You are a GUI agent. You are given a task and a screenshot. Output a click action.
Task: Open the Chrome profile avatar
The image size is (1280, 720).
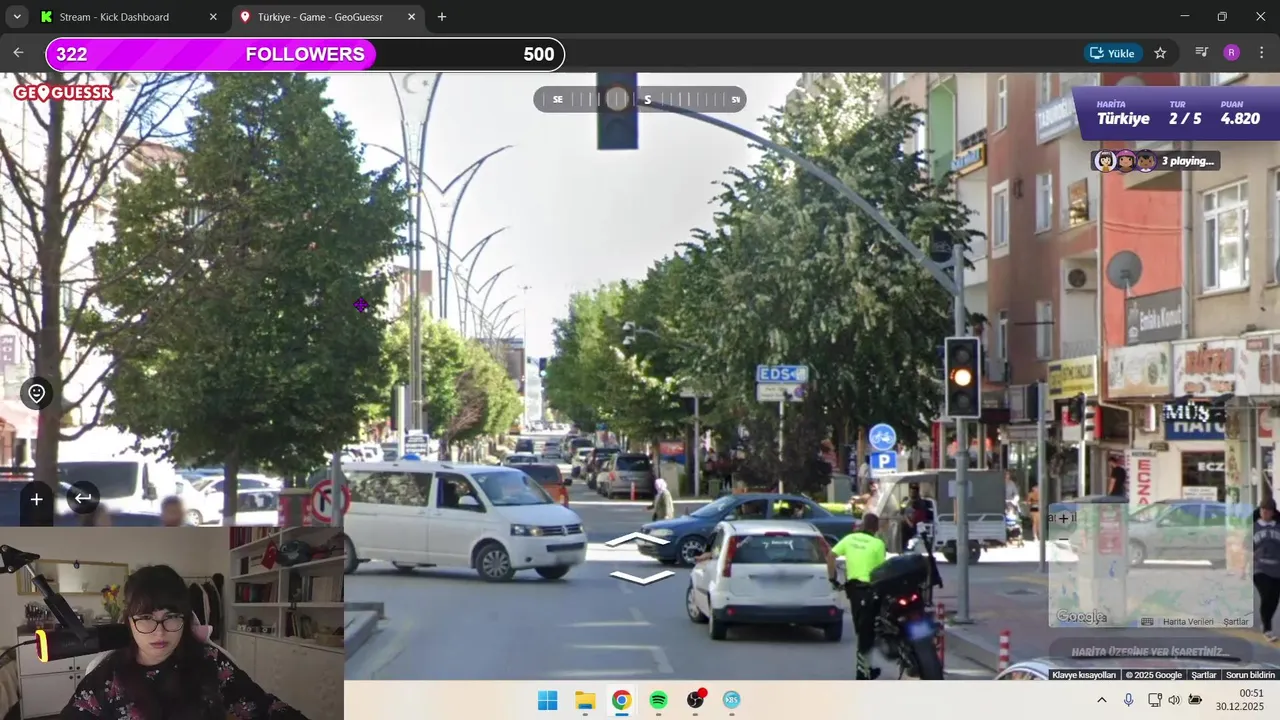(x=1231, y=53)
